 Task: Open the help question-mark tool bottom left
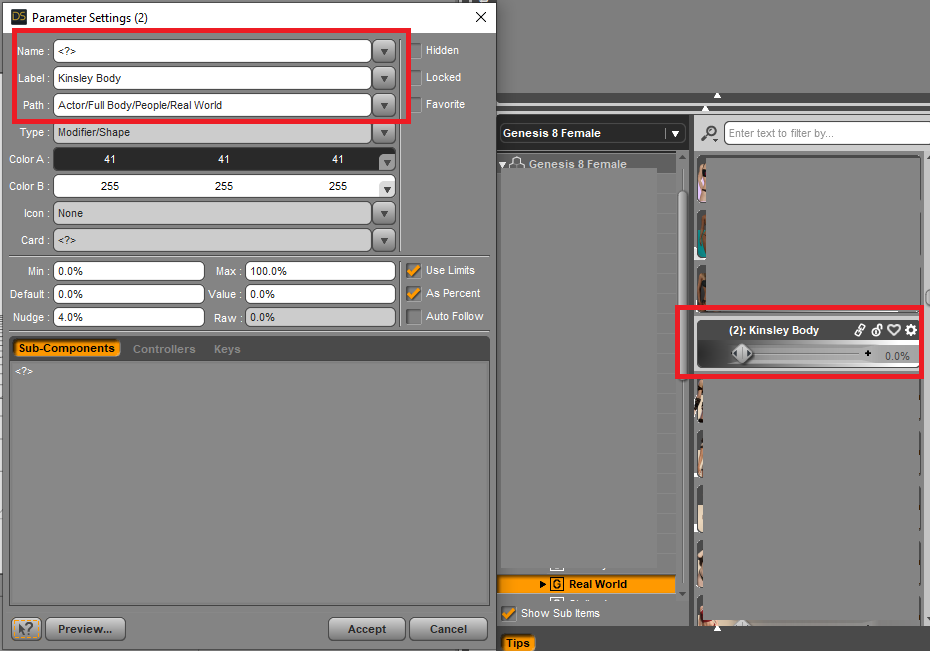click(25, 629)
